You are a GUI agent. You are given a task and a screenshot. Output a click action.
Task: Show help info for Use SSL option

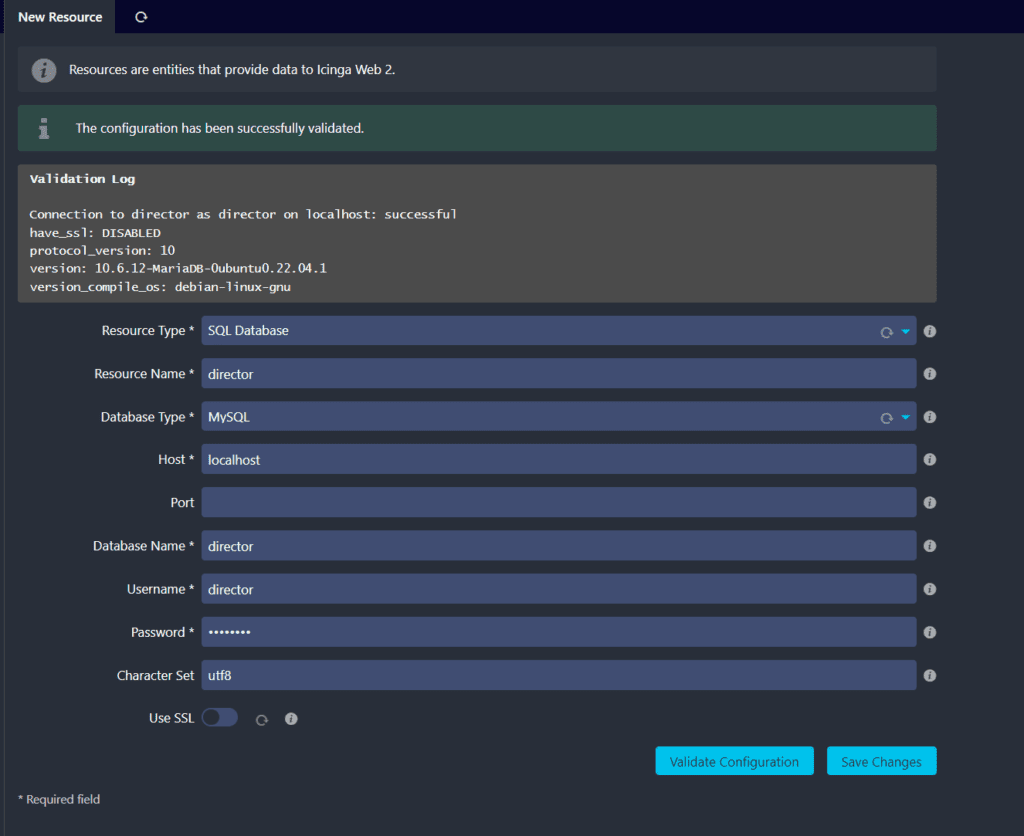(291, 719)
